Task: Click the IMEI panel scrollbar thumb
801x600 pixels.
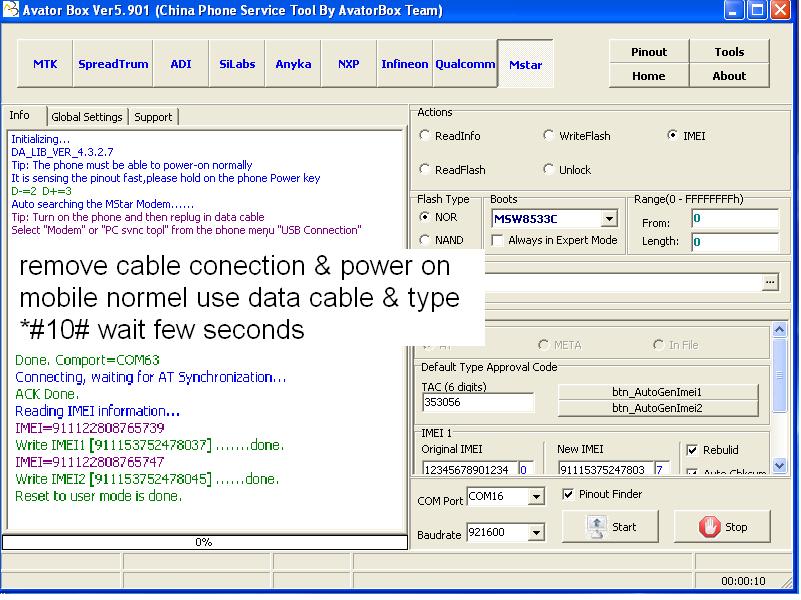Action: point(779,375)
